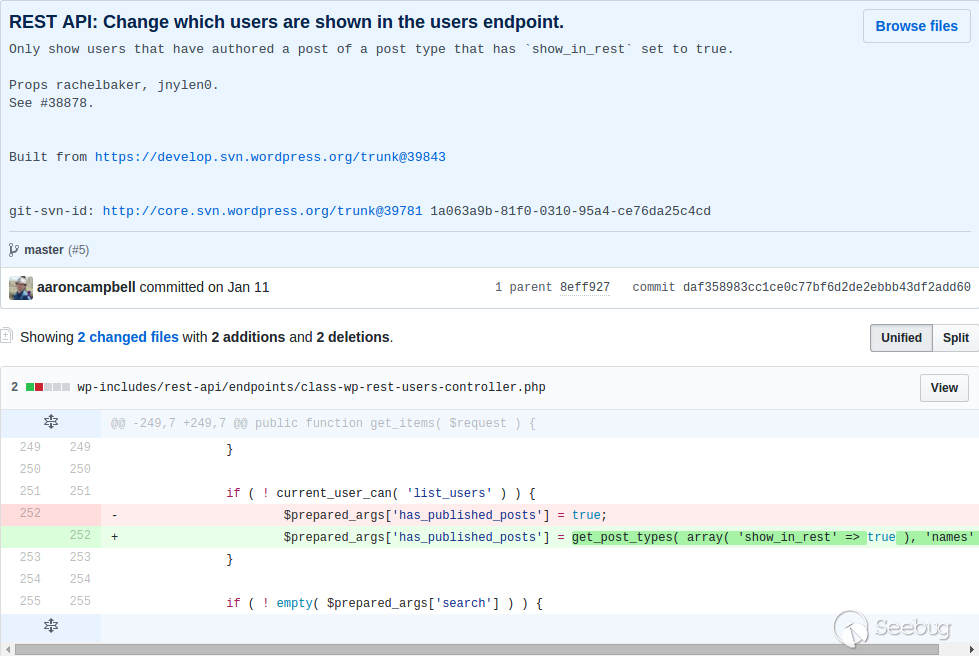Click the Browse files button
Image resolution: width=979 pixels, height=656 pixels.
pos(916,26)
